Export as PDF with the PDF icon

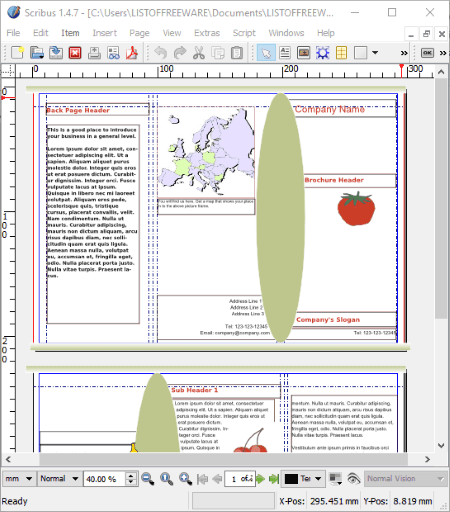[x=132, y=53]
